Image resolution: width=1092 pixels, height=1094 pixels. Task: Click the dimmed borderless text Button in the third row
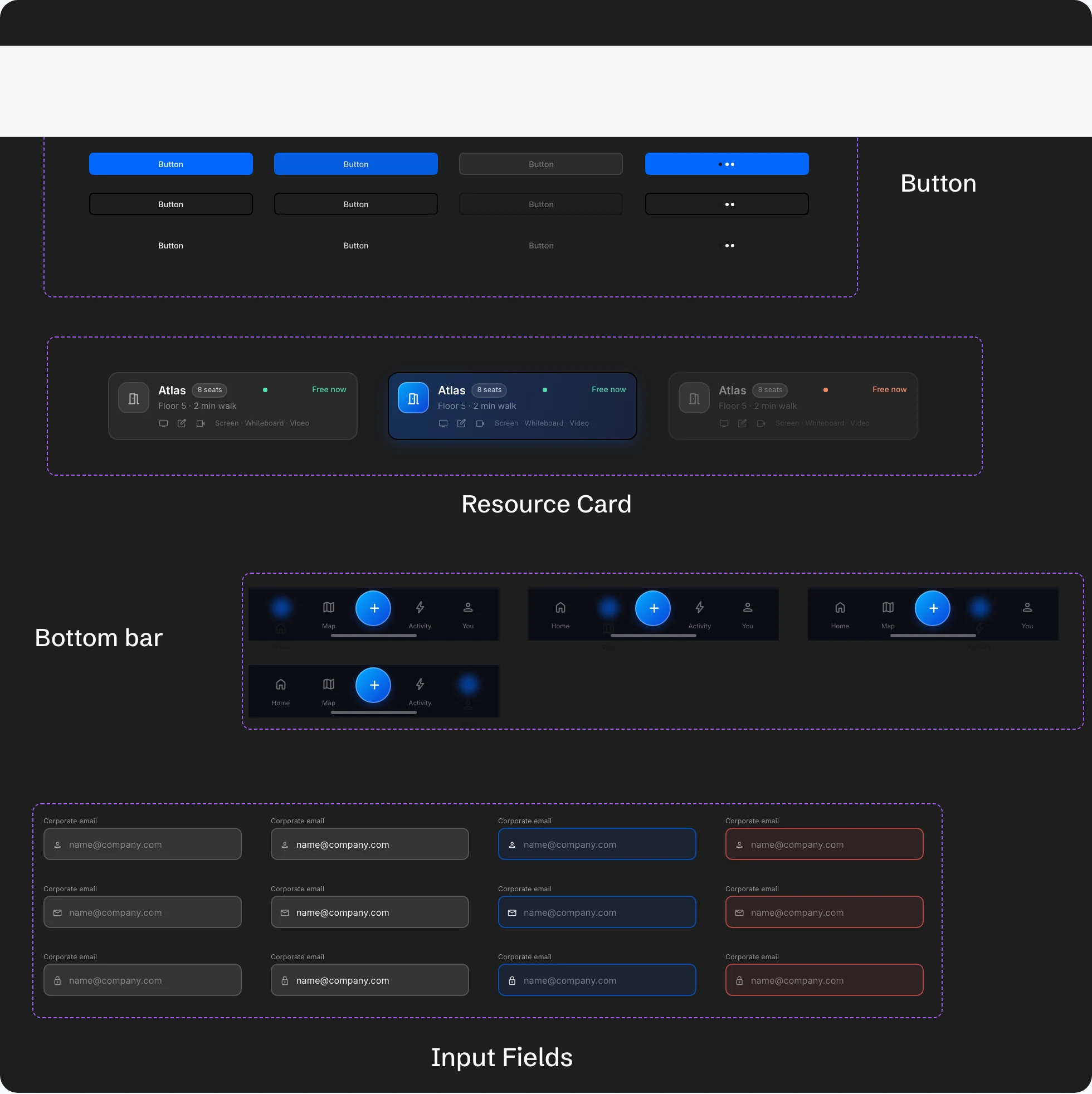click(541, 246)
